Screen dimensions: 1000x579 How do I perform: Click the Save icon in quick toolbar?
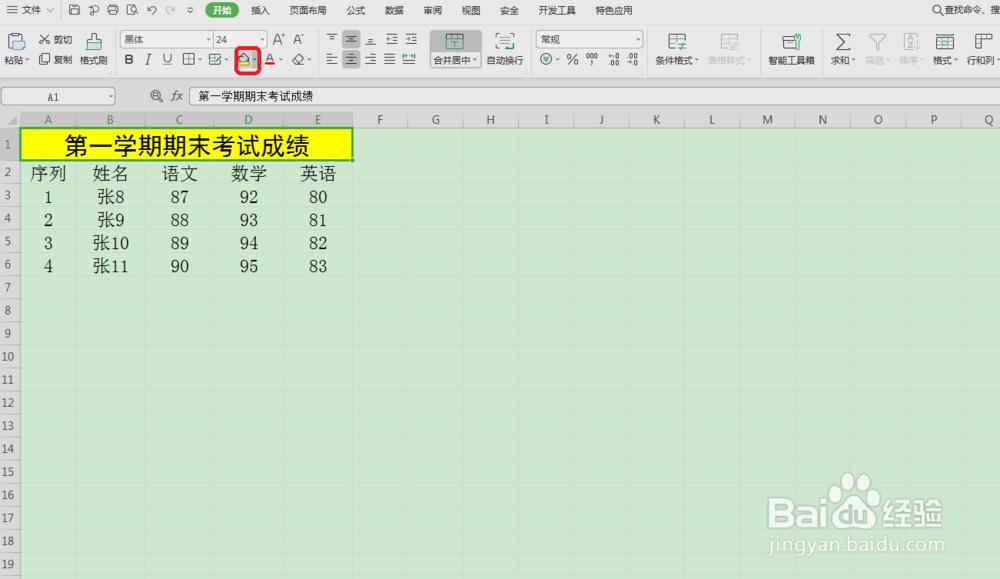coord(75,10)
